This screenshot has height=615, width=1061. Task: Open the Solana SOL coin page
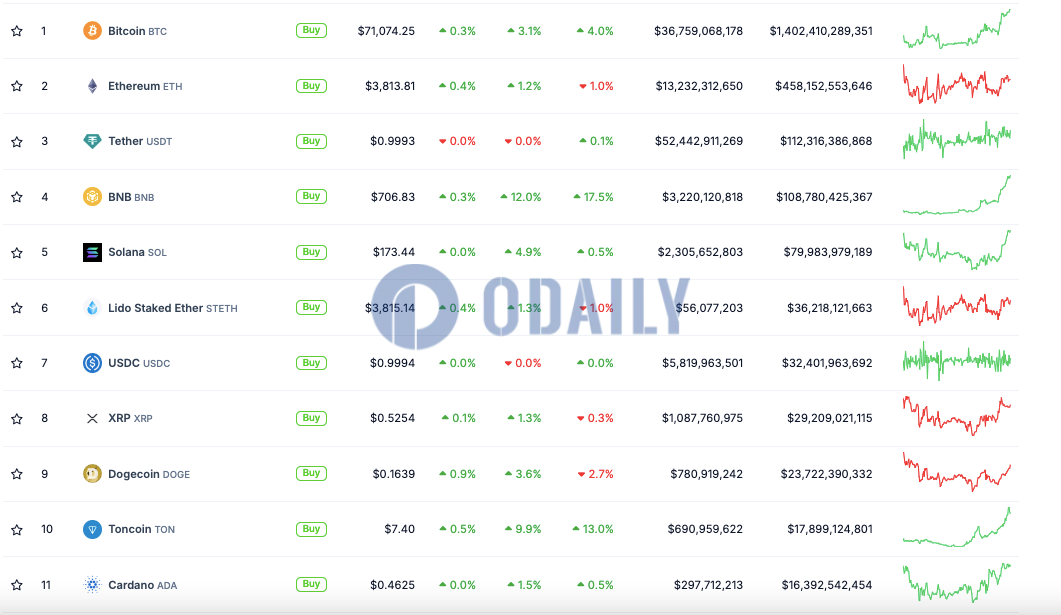click(137, 252)
